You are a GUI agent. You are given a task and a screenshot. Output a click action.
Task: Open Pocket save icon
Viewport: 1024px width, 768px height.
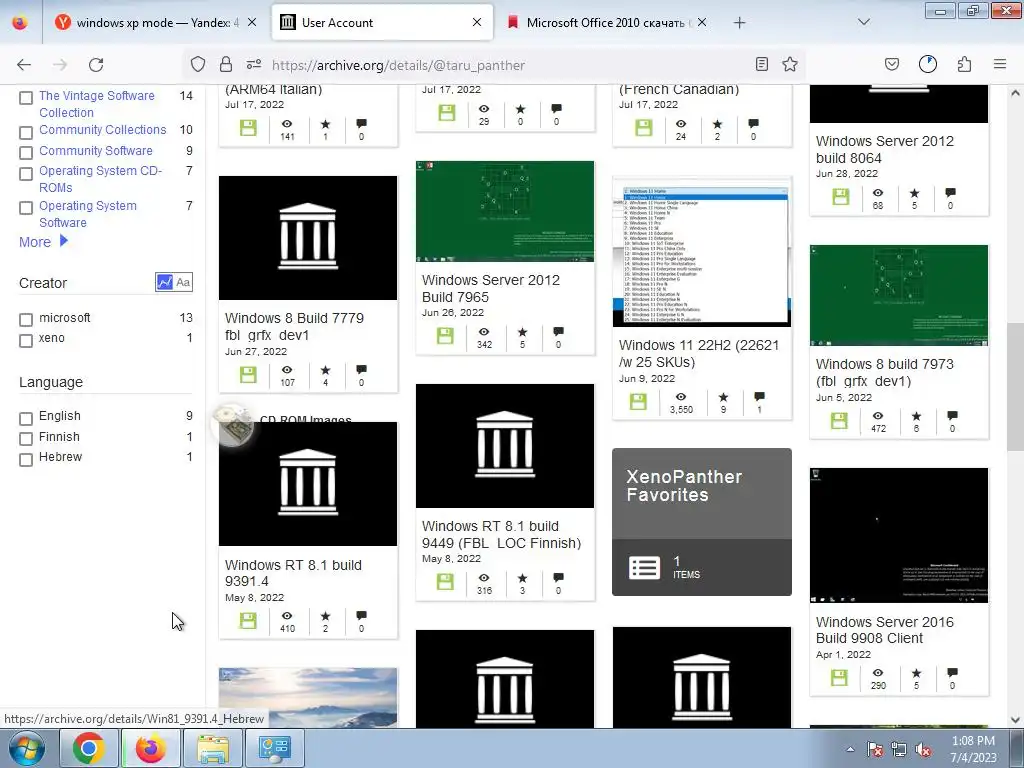point(892,65)
